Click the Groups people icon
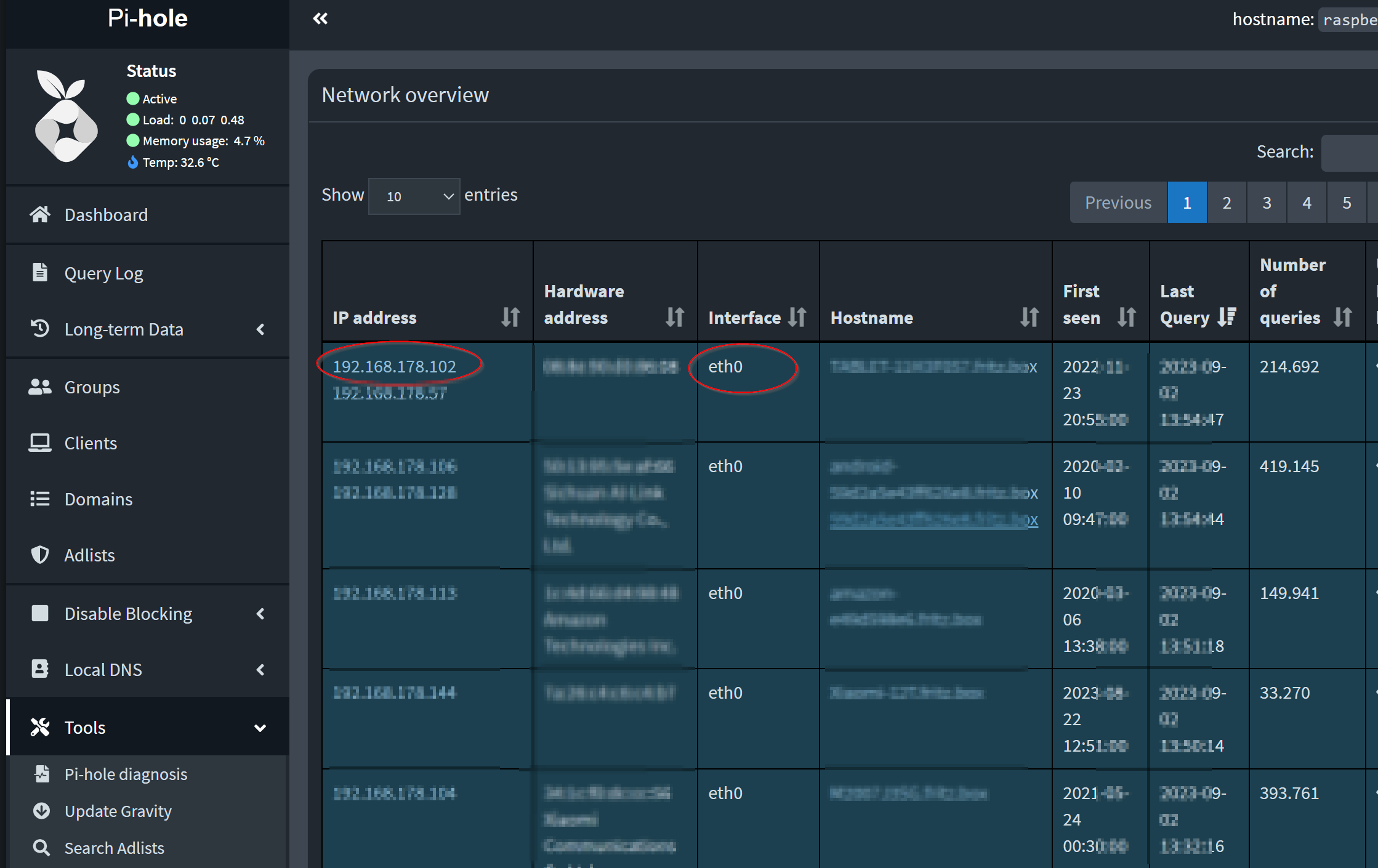Viewport: 1378px width, 868px height. pos(40,387)
